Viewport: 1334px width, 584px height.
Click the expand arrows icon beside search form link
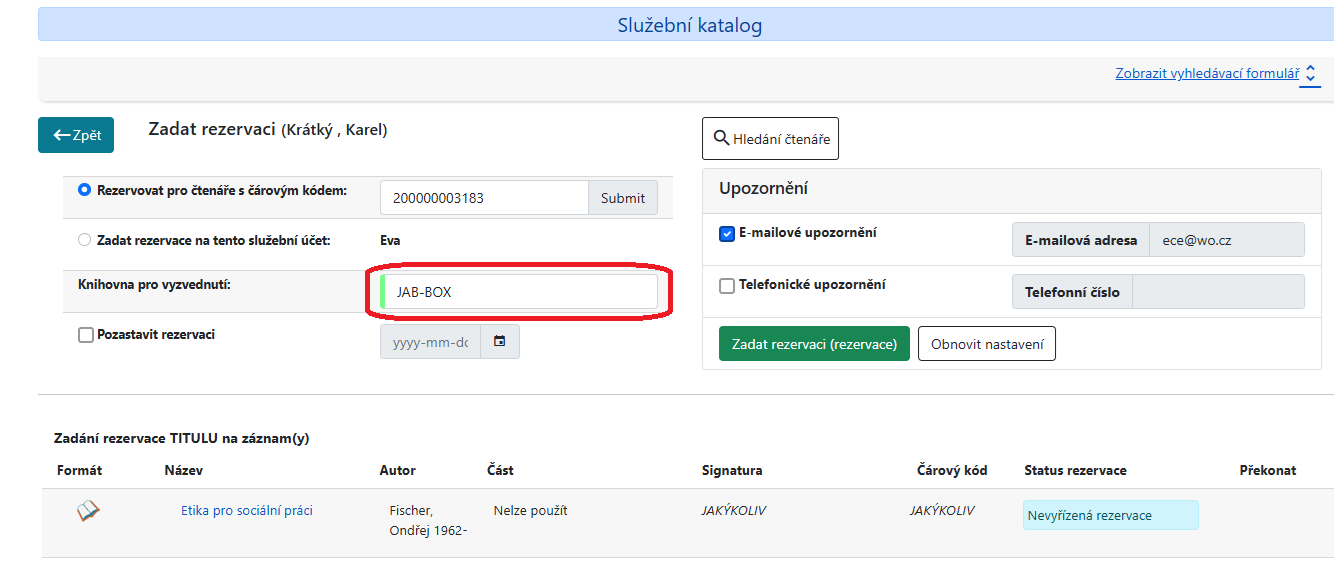tap(1310, 74)
